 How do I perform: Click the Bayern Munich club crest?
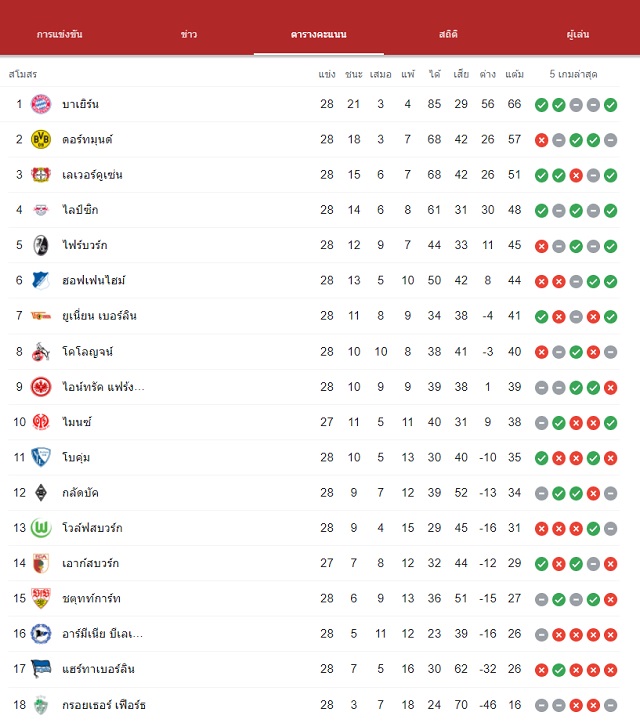pyautogui.click(x=41, y=104)
